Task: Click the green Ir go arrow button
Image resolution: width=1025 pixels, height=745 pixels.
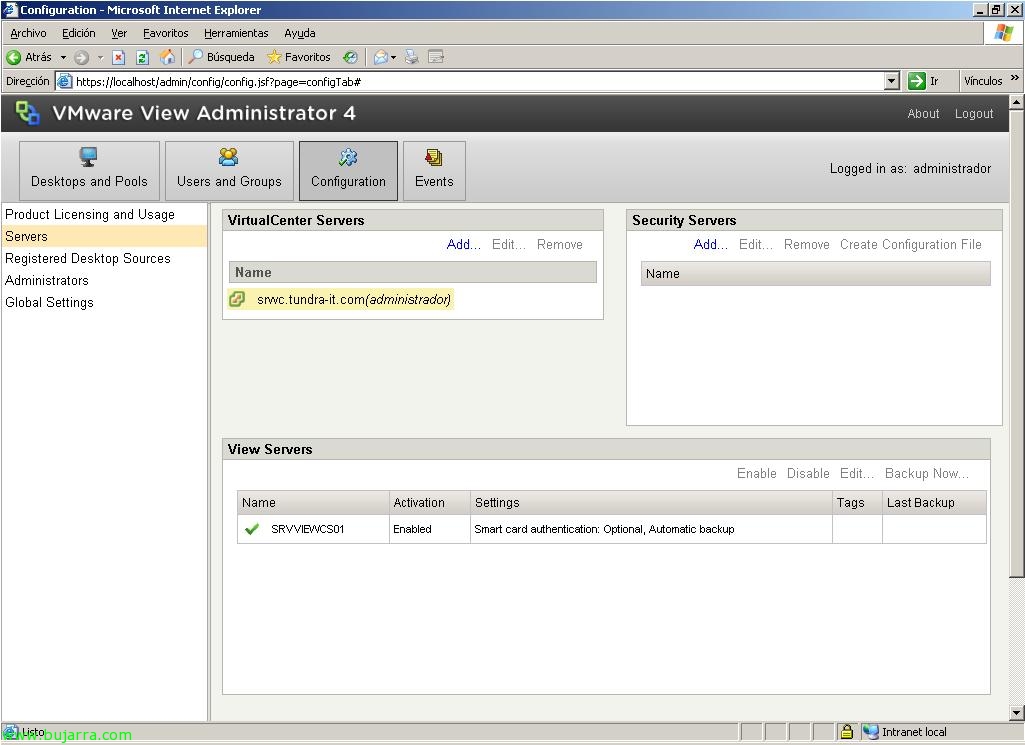Action: [x=916, y=81]
